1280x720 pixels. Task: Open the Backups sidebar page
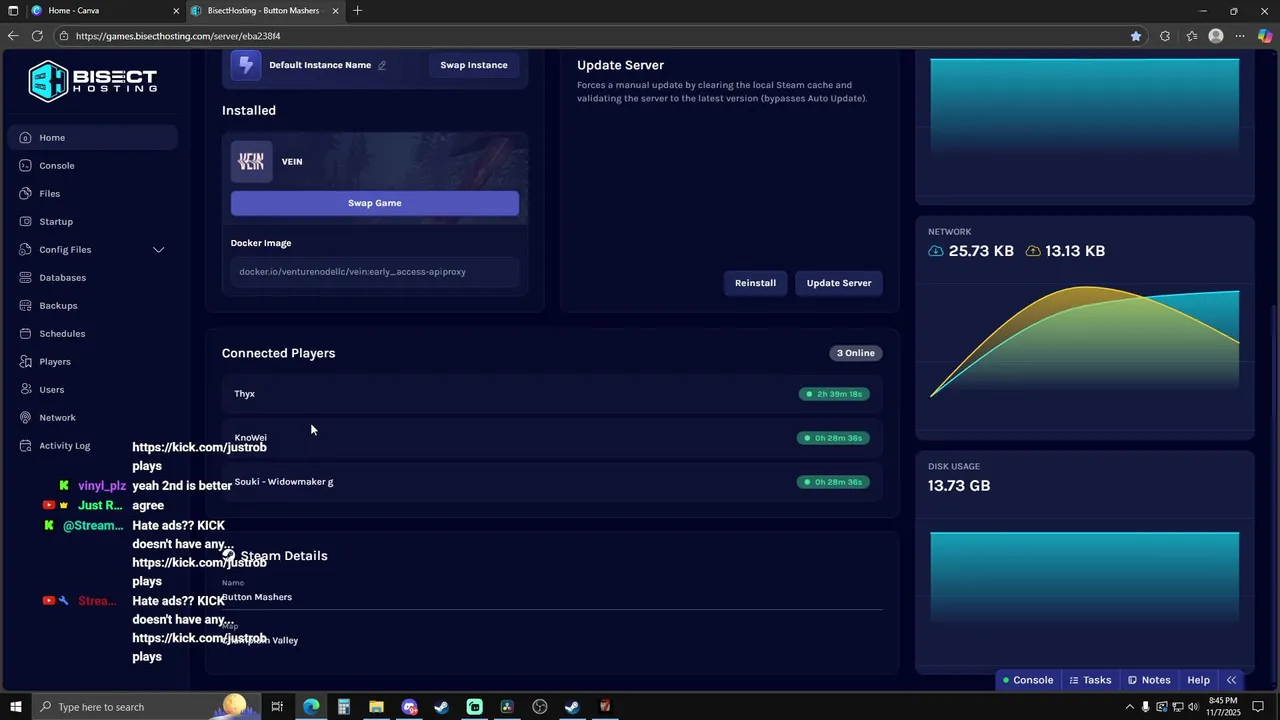pos(93,305)
